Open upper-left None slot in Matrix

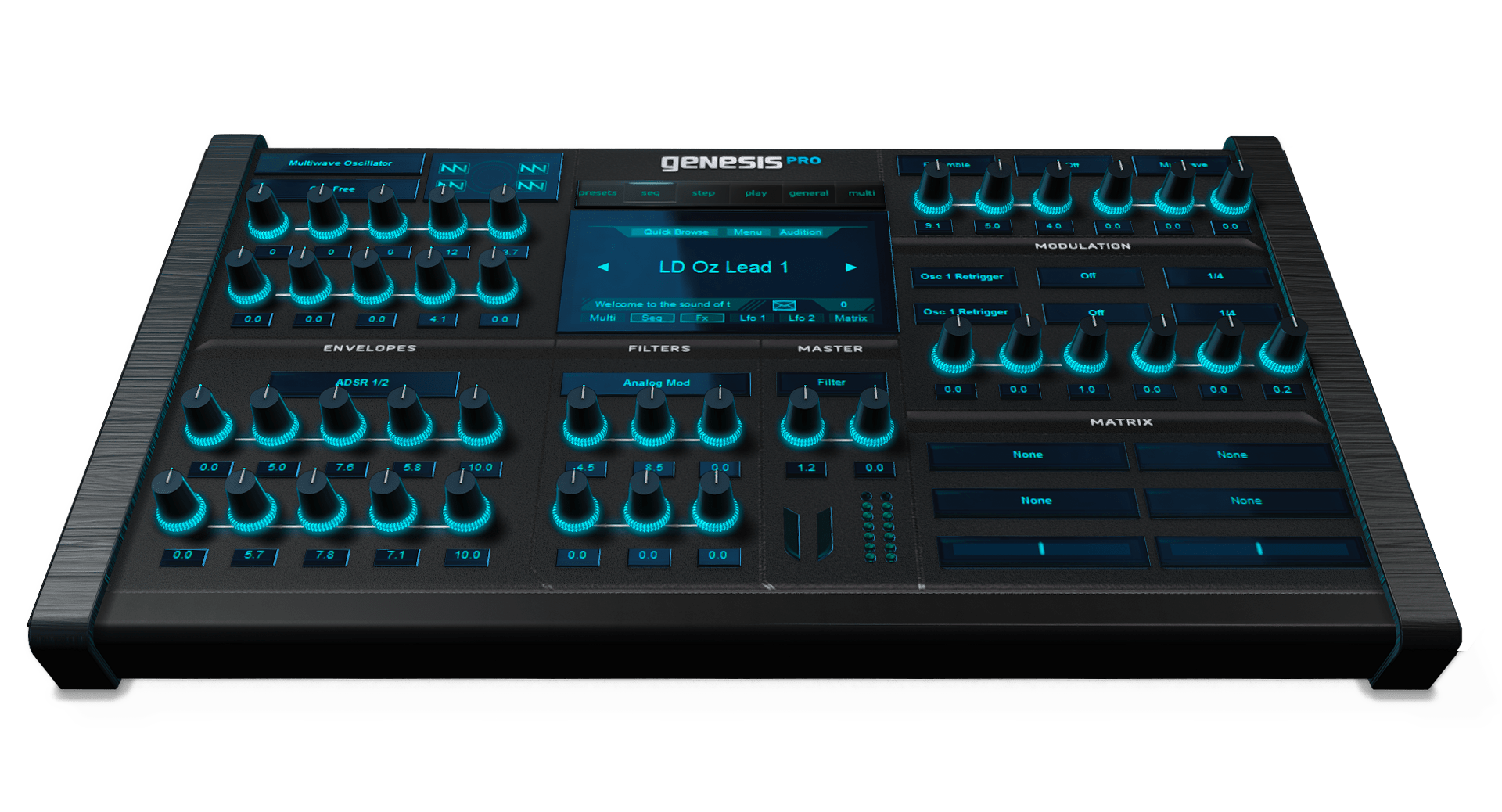(x=1028, y=455)
